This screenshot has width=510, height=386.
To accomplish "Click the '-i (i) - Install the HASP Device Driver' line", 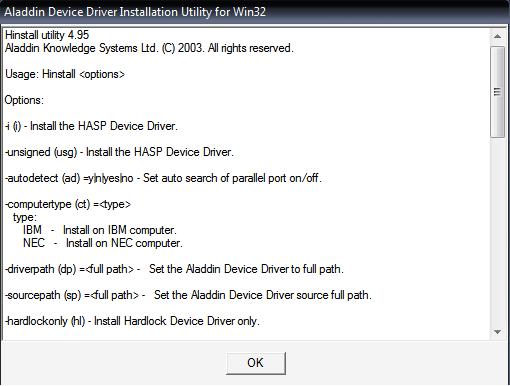I will pyautogui.click(x=91, y=126).
